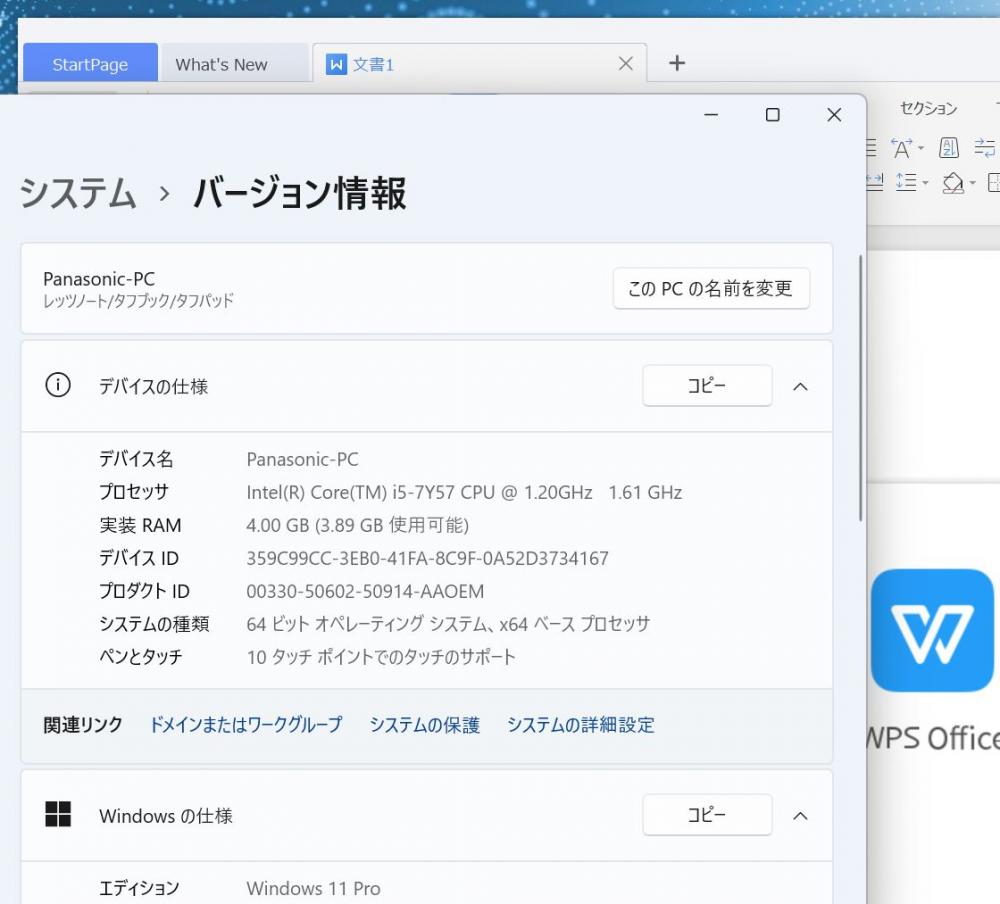Click the line spacing icon
Screen dimensions: 1000x904
click(906, 182)
